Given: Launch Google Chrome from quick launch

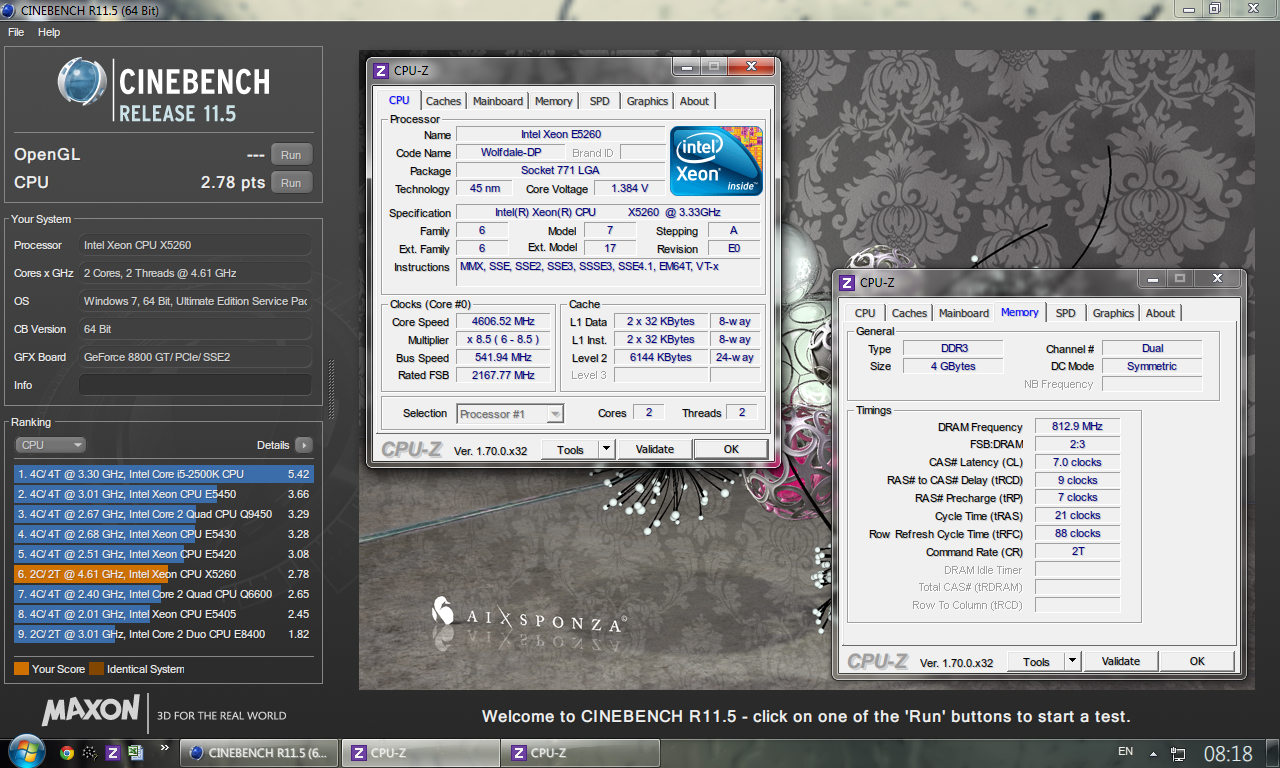Looking at the screenshot, I should tap(67, 753).
